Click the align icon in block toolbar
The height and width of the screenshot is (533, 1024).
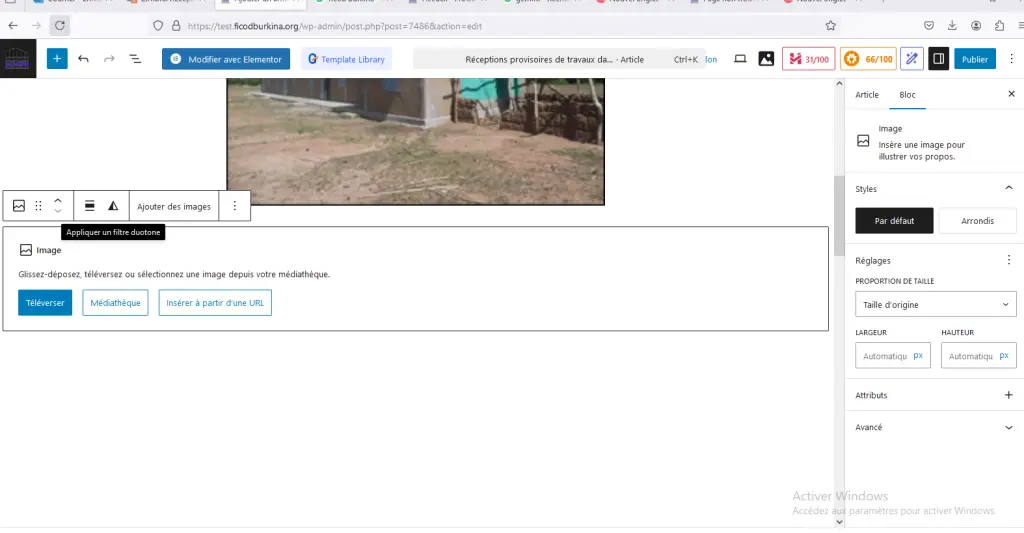coord(89,206)
